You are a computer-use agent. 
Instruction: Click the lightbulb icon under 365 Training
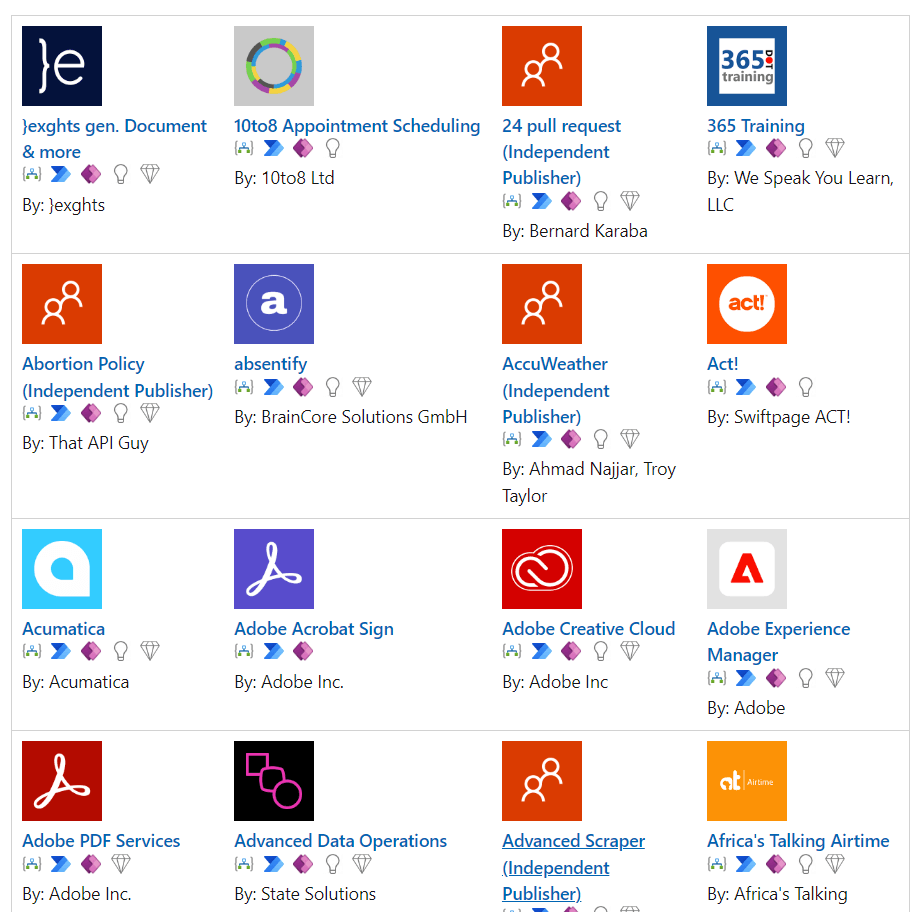[805, 147]
